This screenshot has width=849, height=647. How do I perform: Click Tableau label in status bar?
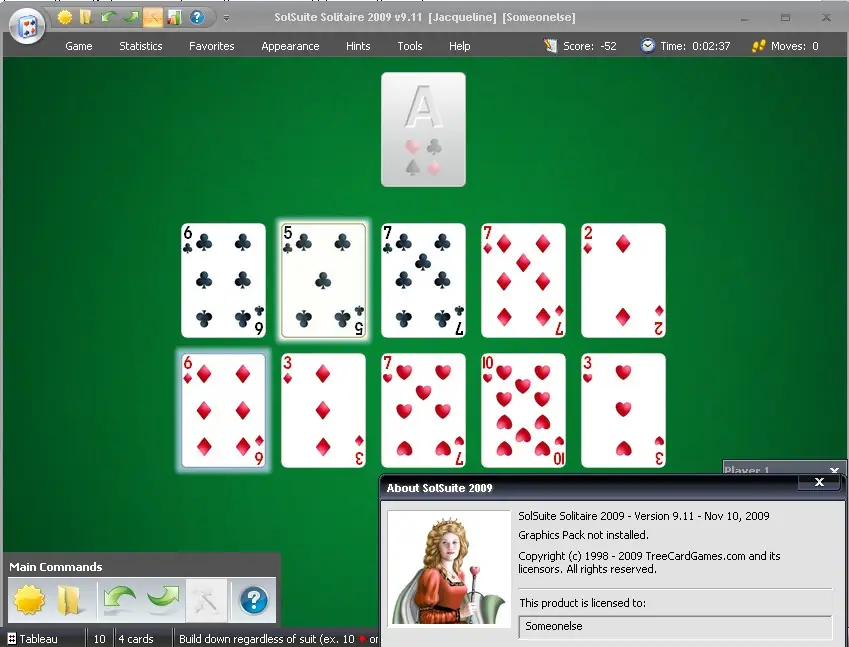coord(38,639)
